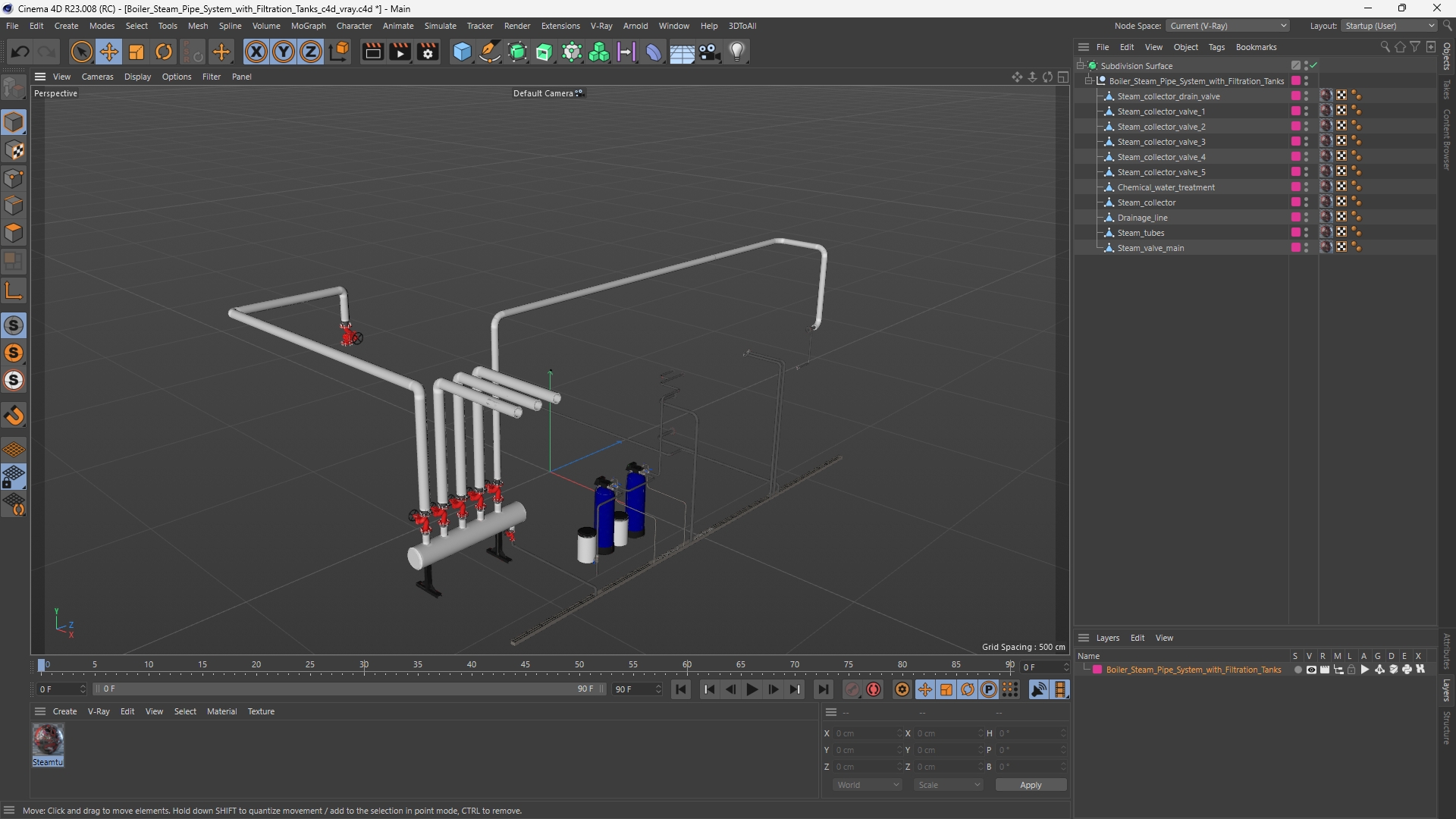Open the World coordinate system dropdown

click(x=868, y=785)
